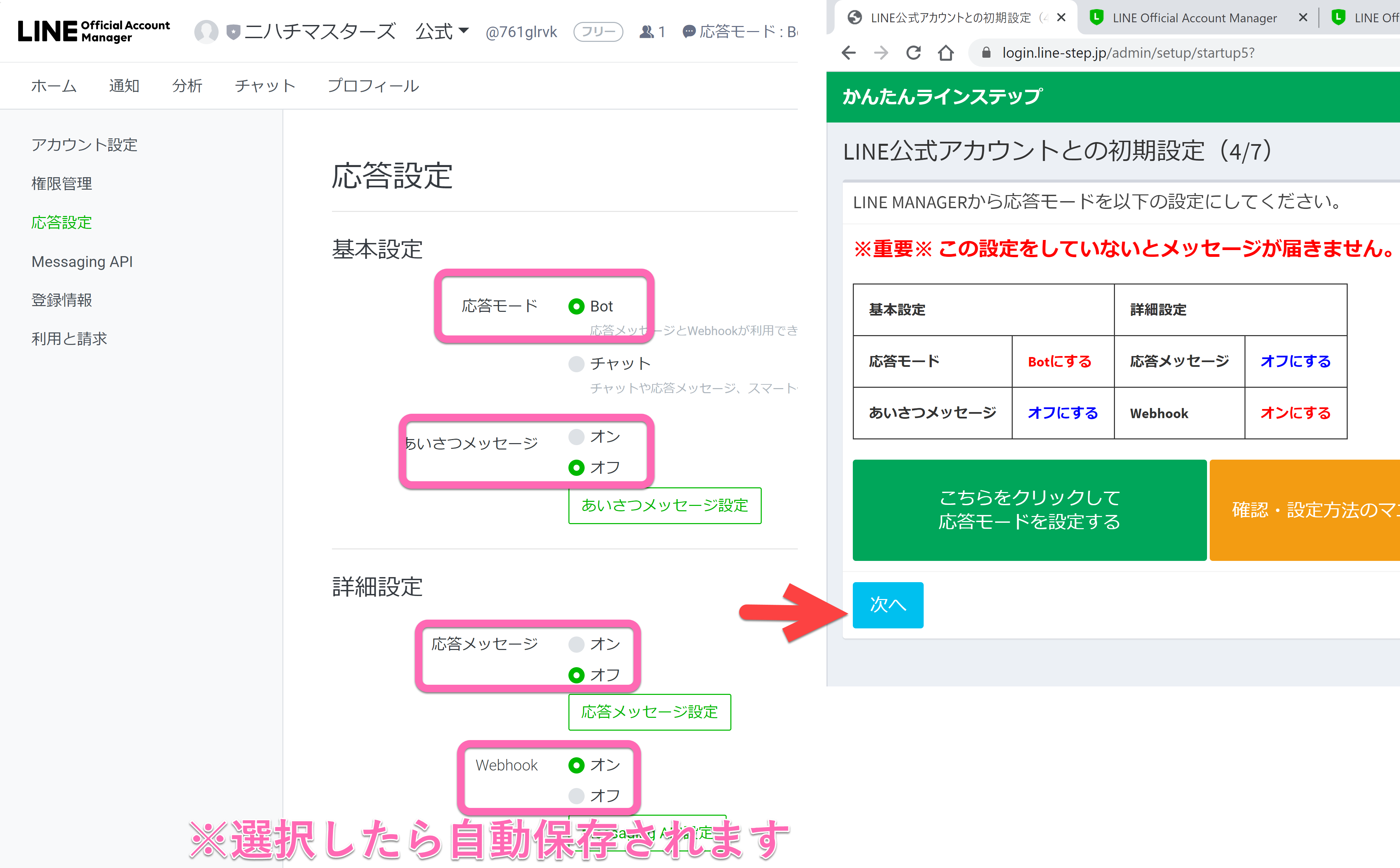Turn on あいさつメッセージ with オン radio
This screenshot has height=868, width=1400.
576,437
